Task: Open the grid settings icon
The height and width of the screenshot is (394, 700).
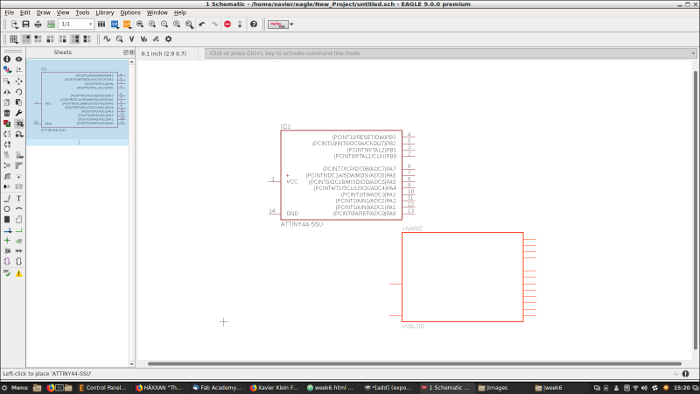Action: tap(14, 39)
